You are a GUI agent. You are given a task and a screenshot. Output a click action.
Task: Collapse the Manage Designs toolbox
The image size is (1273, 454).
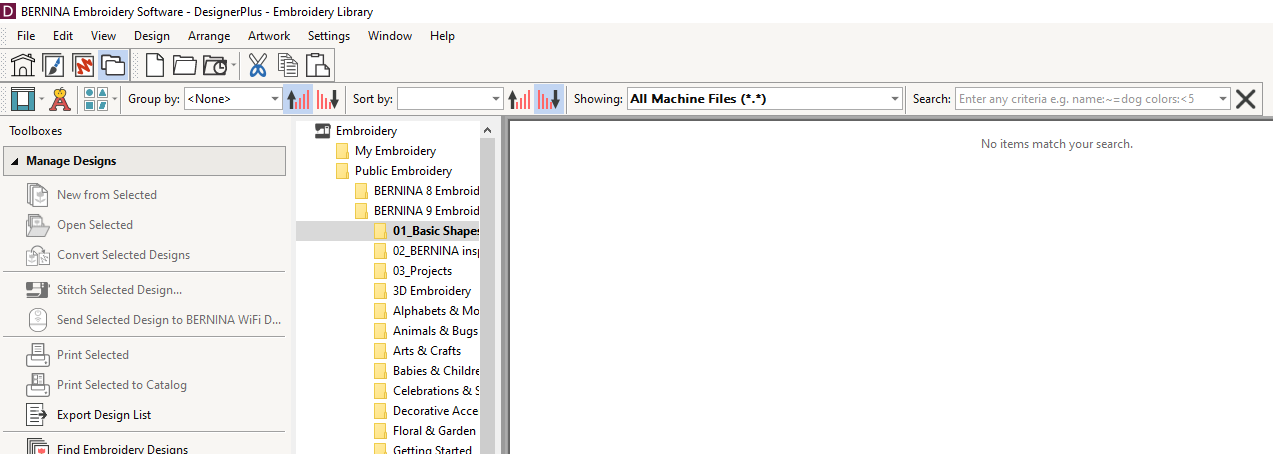145,161
